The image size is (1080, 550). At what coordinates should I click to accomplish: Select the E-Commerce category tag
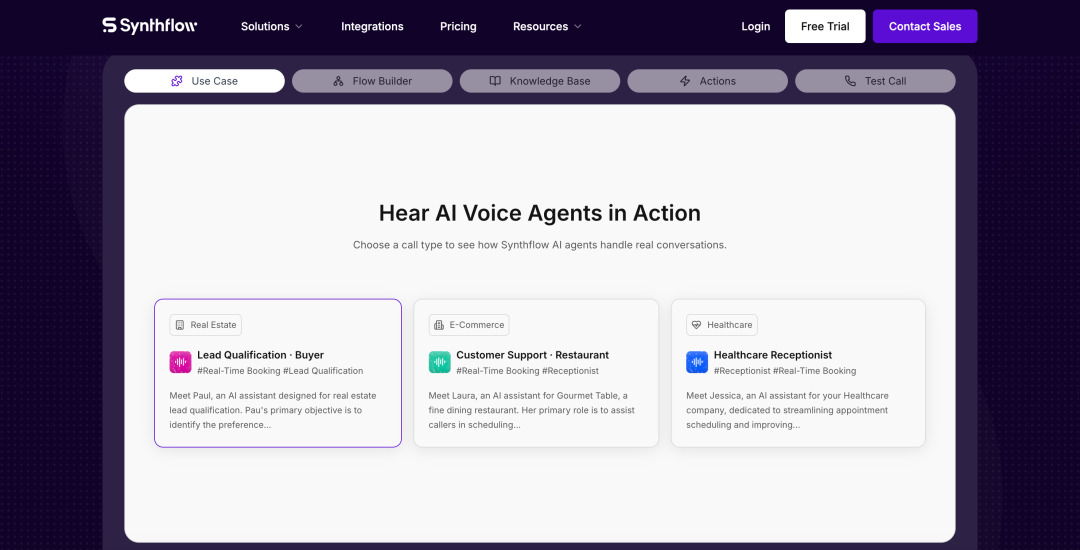click(x=469, y=325)
